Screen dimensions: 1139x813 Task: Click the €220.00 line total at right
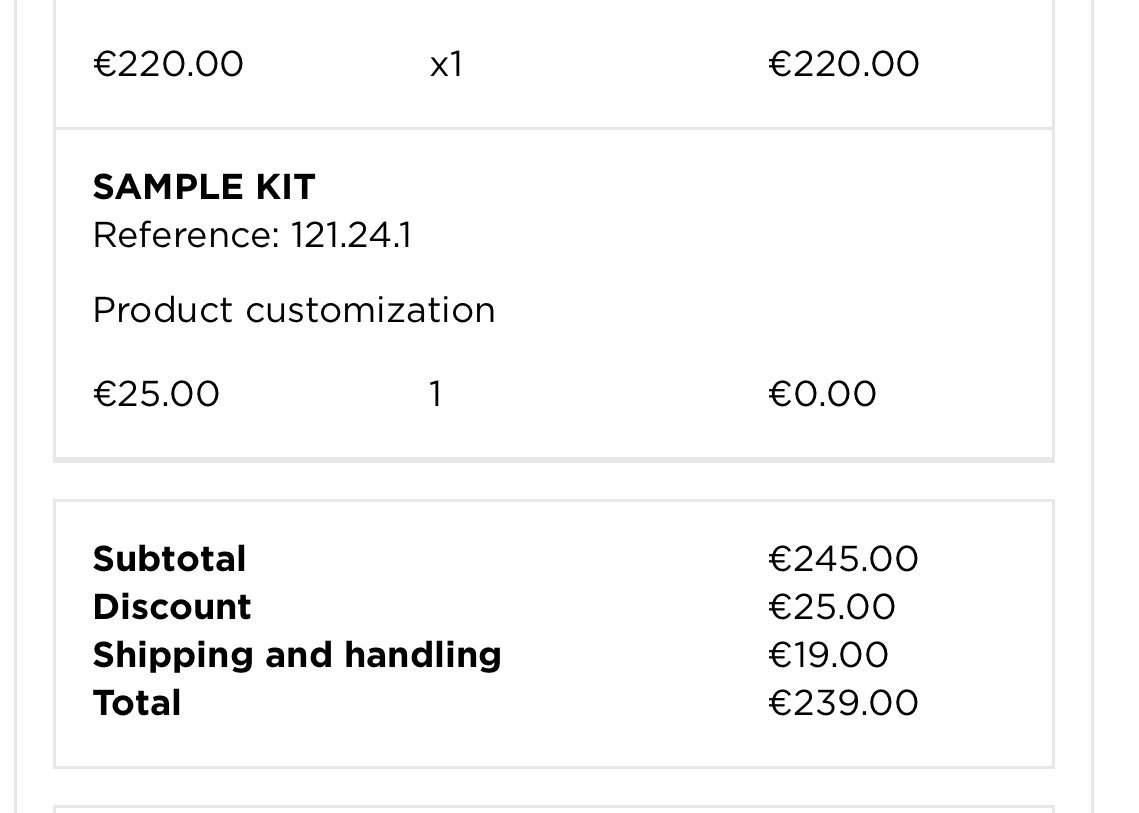pos(843,65)
